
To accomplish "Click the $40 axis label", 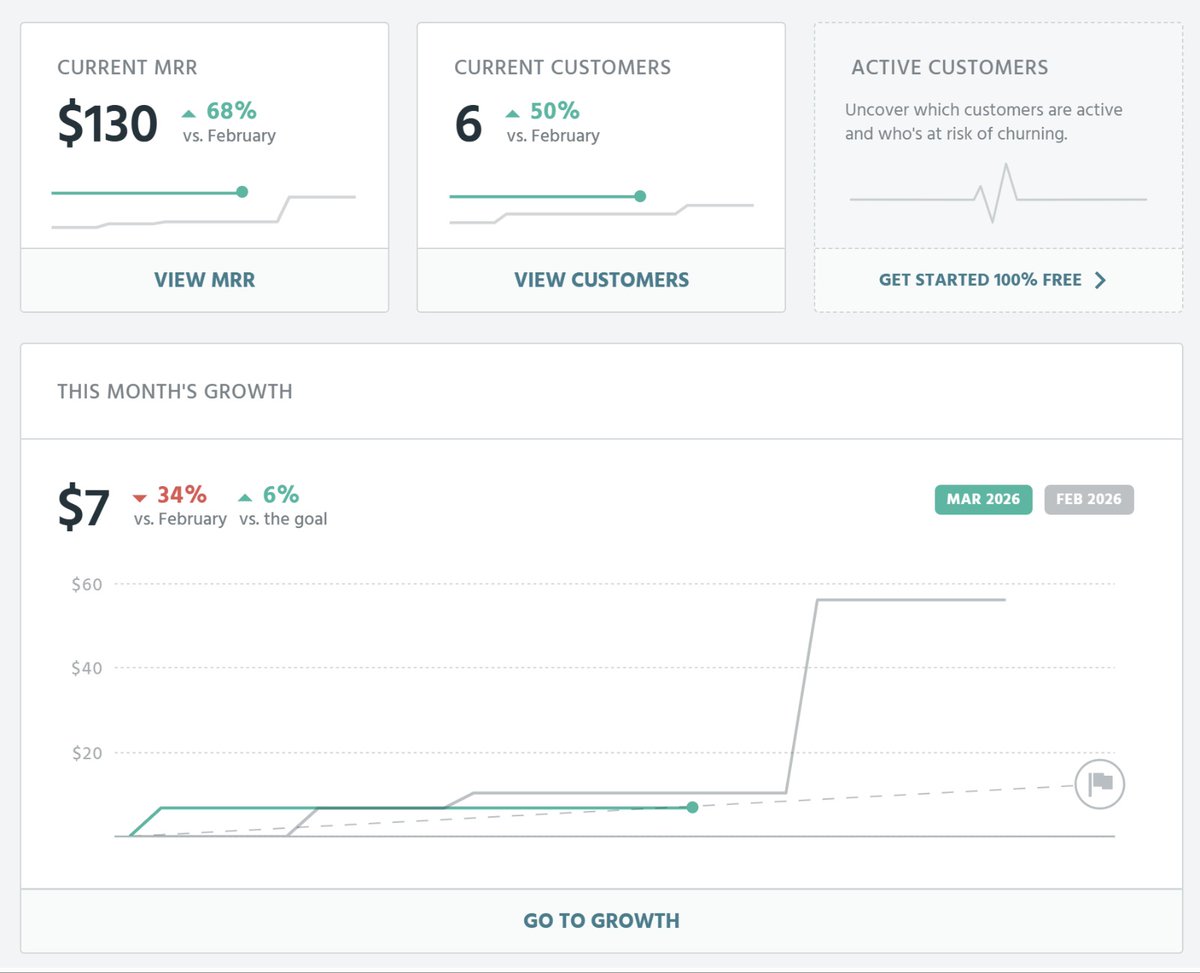I will click(87, 668).
